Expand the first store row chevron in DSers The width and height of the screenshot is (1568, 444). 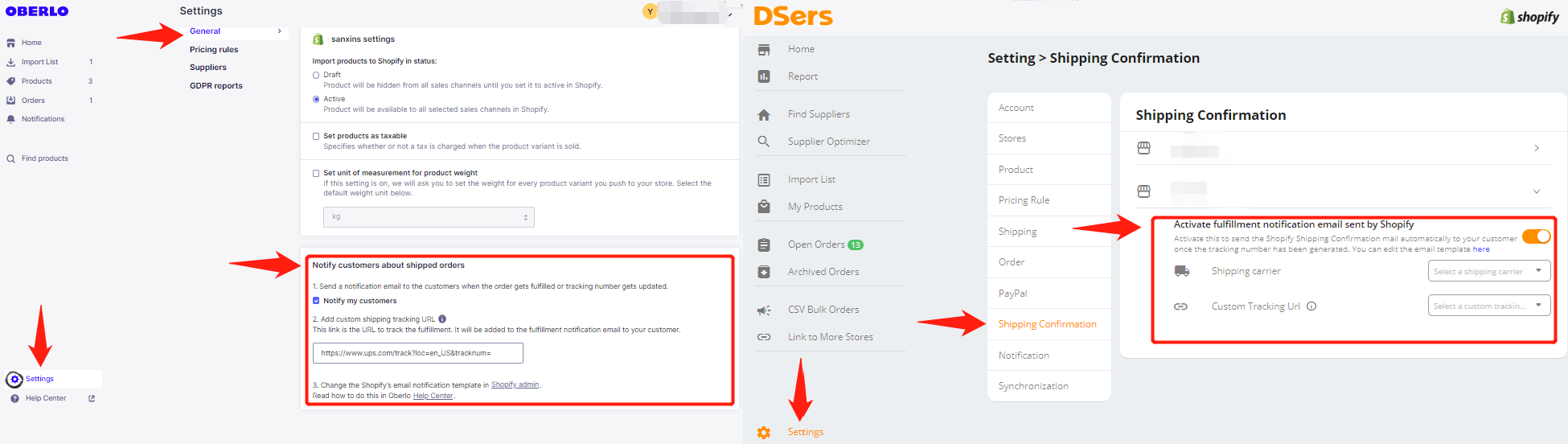(1537, 148)
